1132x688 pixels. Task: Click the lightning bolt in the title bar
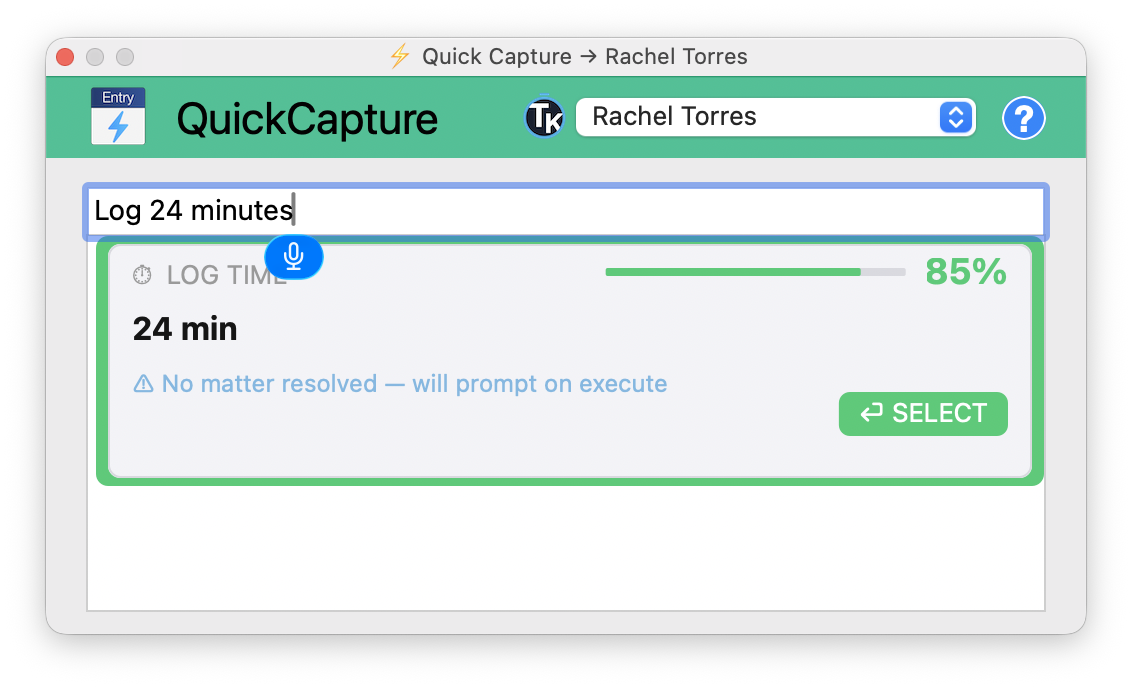coord(399,57)
